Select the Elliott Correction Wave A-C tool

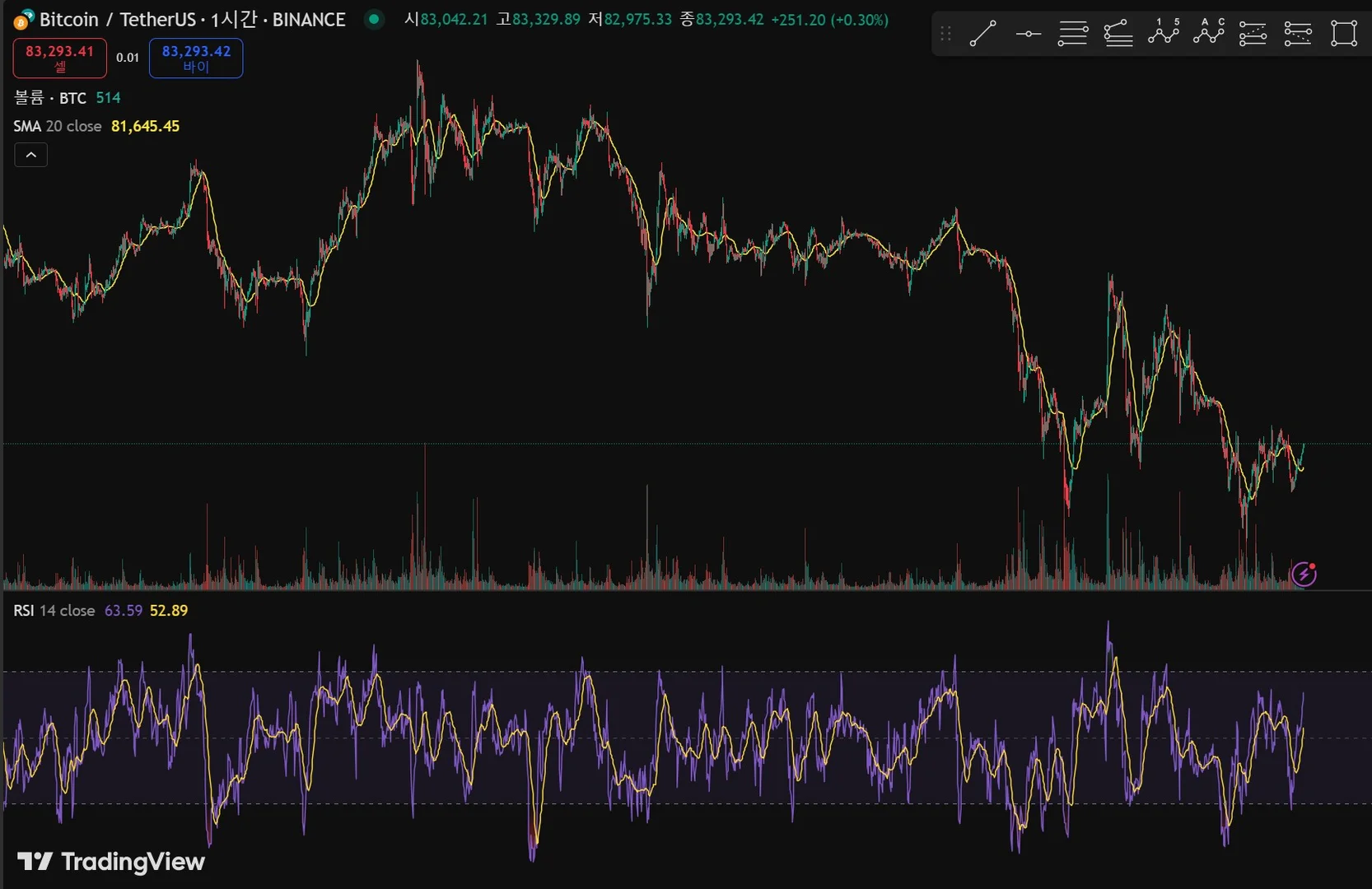pyautogui.click(x=1208, y=34)
